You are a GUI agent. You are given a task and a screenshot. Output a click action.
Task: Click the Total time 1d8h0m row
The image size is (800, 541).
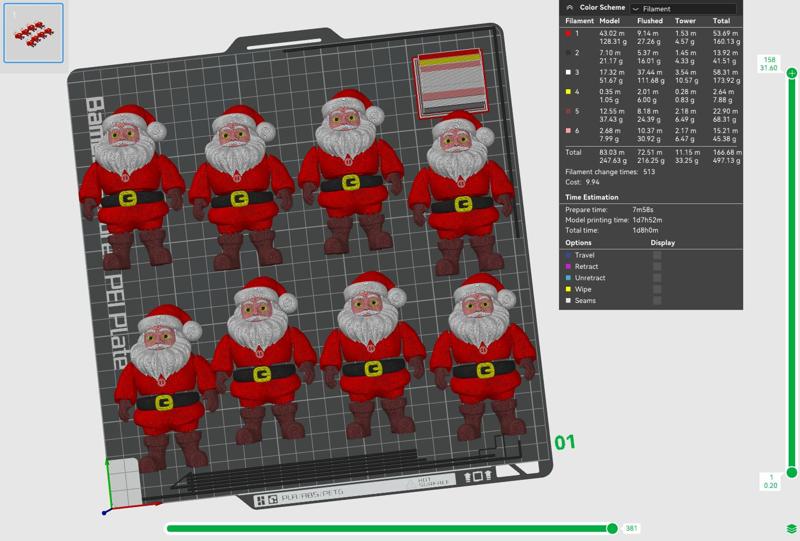click(x=612, y=230)
